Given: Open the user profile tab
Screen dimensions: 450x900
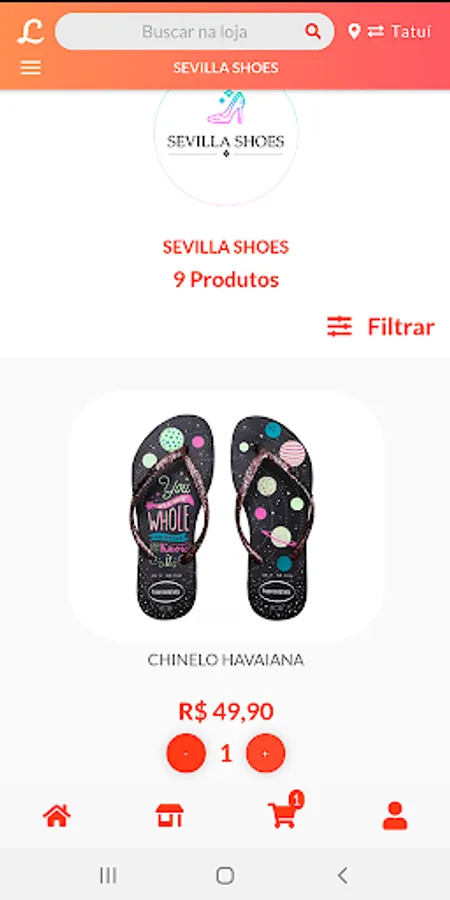Looking at the screenshot, I should click(395, 816).
